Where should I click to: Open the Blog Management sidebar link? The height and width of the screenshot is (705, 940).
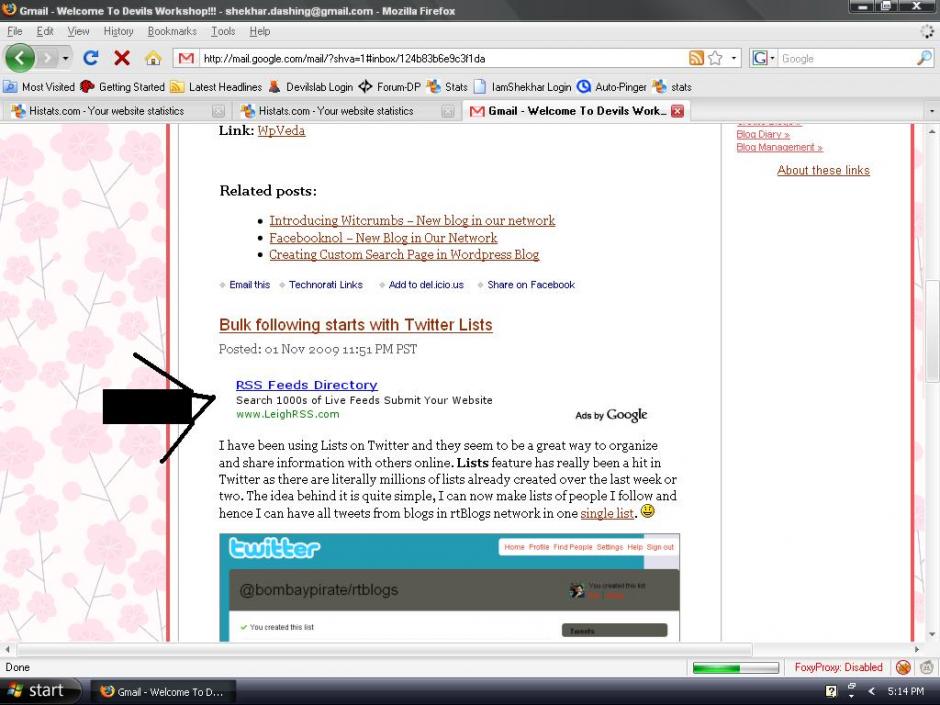point(779,147)
